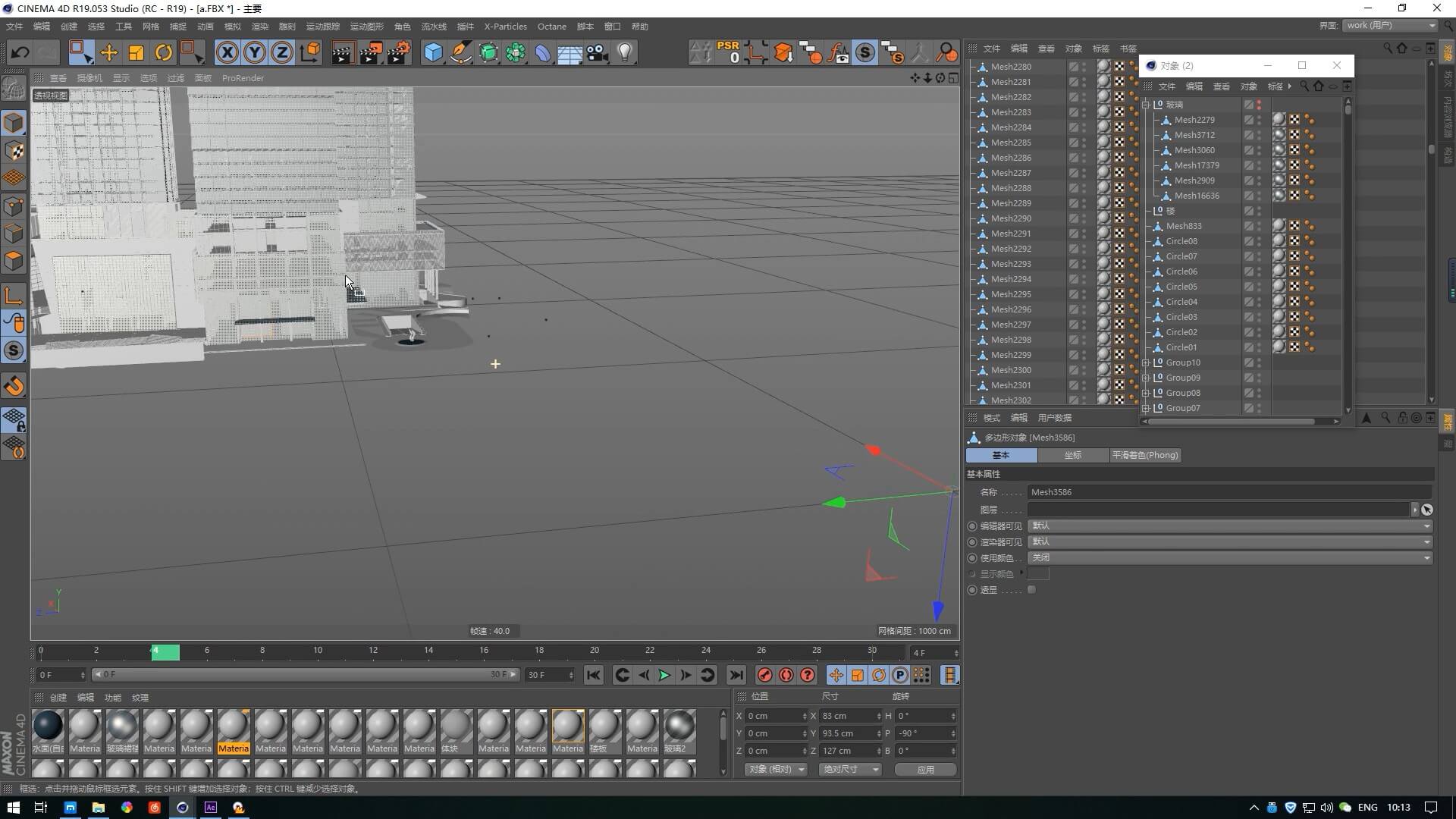Image resolution: width=1456 pixels, height=819 pixels.
Task: Toggle the Z-axis lock icon
Action: click(x=281, y=52)
